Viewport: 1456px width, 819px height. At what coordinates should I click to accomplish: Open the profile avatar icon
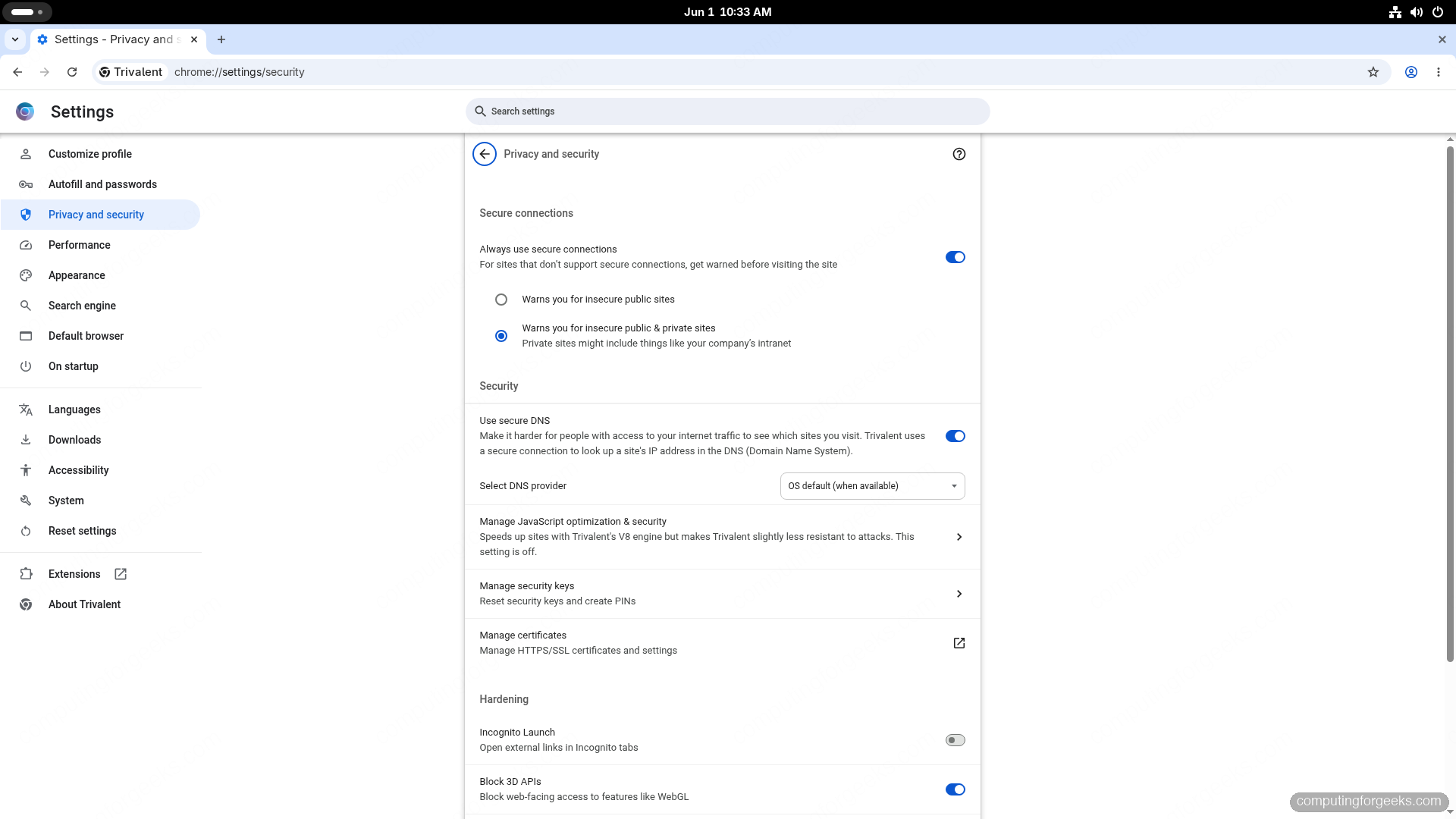click(x=1411, y=72)
